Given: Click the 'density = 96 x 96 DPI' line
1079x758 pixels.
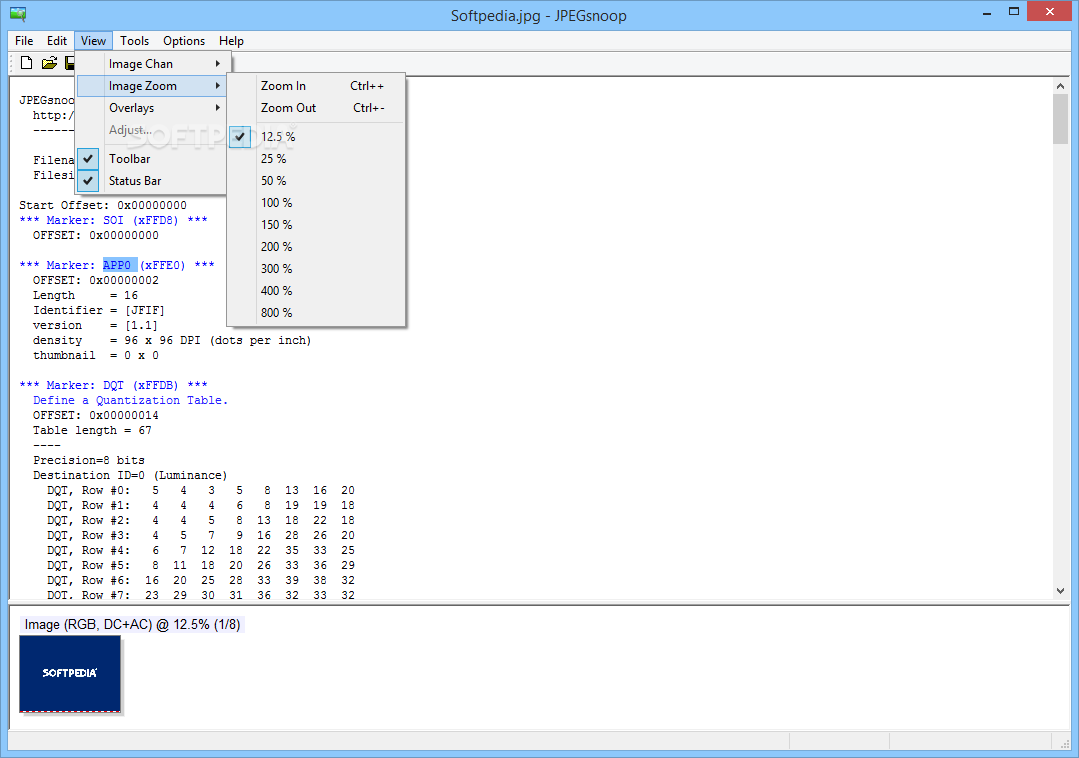Looking at the screenshot, I should coord(172,340).
